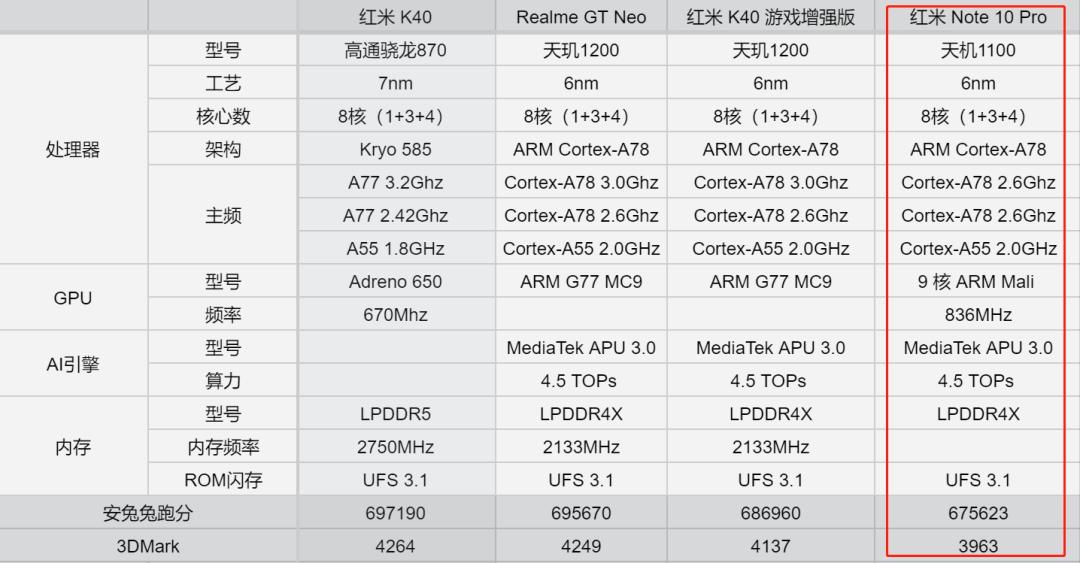This screenshot has width=1080, height=563.
Task: Click the 2750MHz memory frequency cell
Action: (x=395, y=447)
